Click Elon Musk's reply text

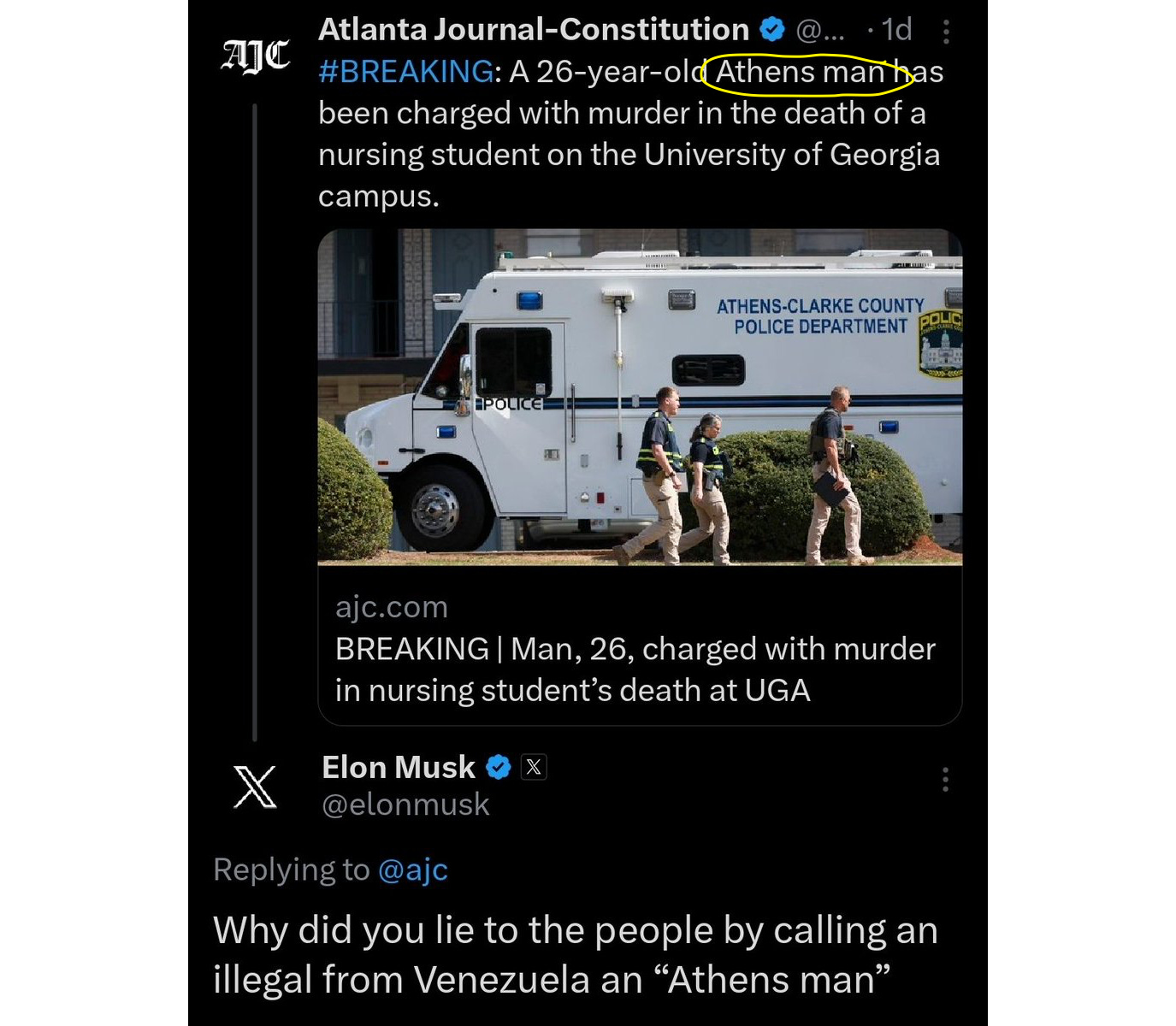click(575, 954)
